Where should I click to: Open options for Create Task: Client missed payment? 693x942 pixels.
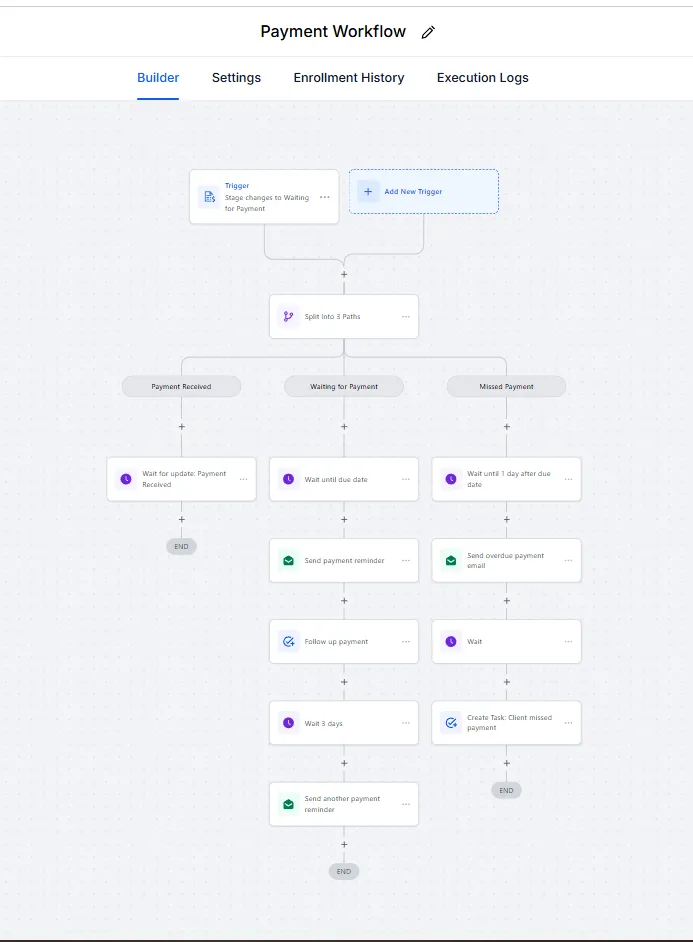point(568,723)
